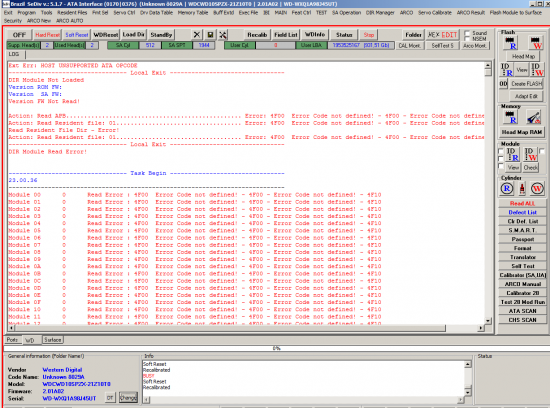Click the log scrollbar up arrow
The image size is (550, 408).
point(488,66)
